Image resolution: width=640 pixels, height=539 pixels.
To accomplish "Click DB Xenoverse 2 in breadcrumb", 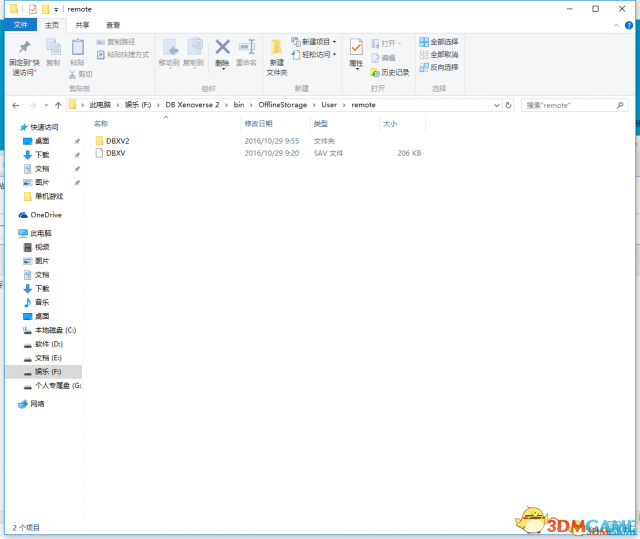I will coord(192,105).
